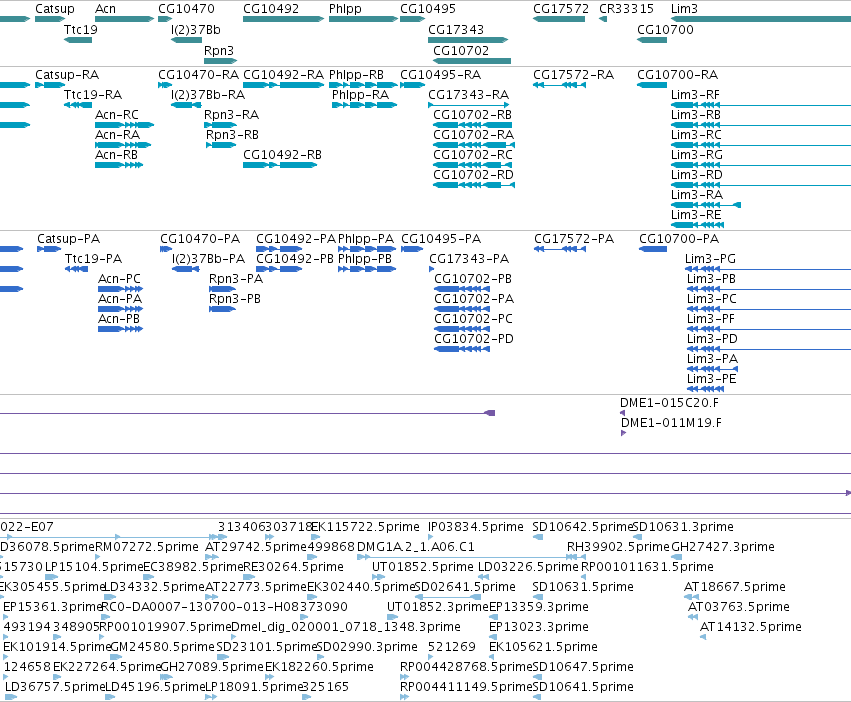Click the Ttc19 gene label
Viewport: 851px width, 702px height.
point(80,29)
